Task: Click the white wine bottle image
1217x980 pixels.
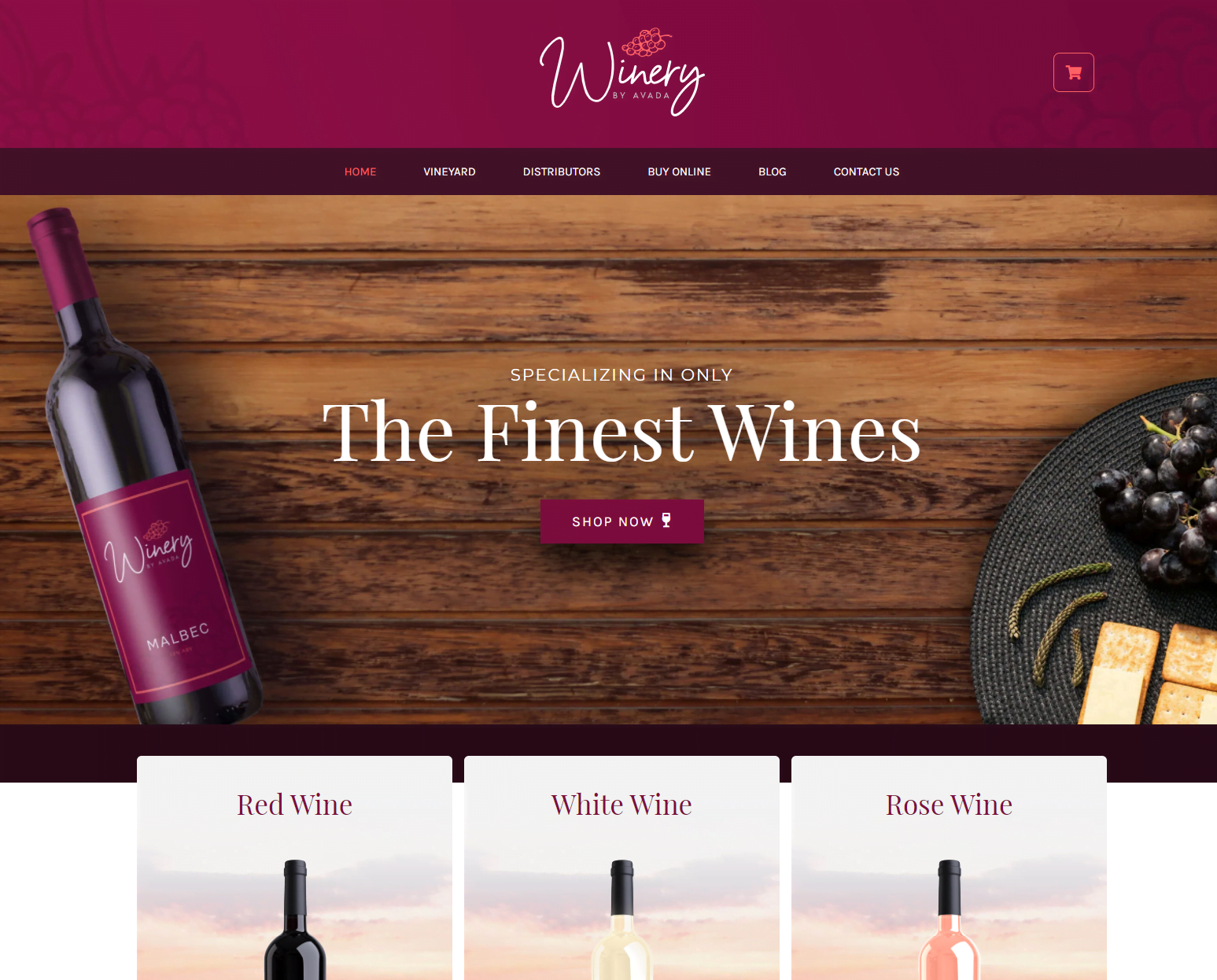Action: (622, 920)
